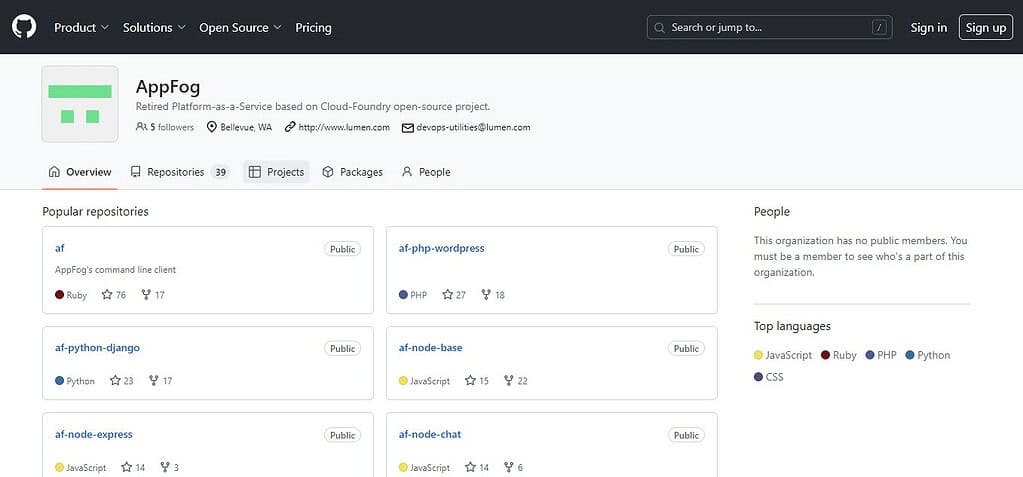Image resolution: width=1023 pixels, height=477 pixels.
Task: Click the 39 repositories counter badge
Action: [221, 172]
